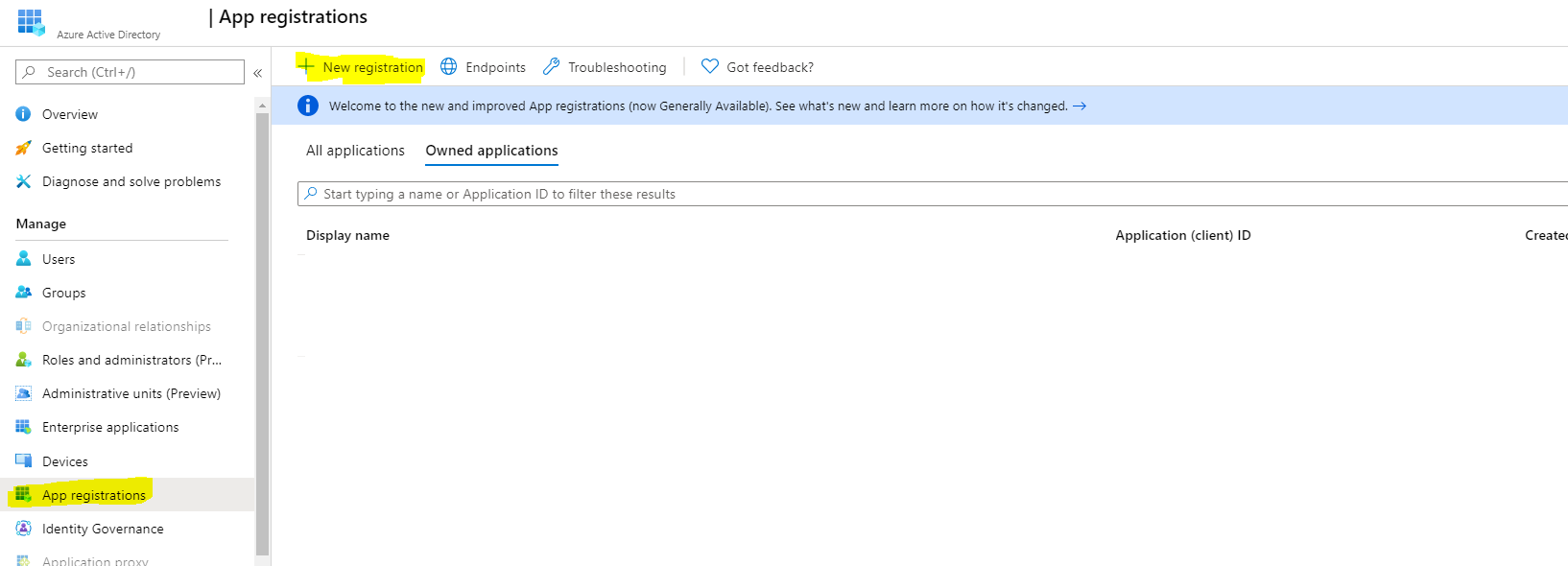Click the Troubleshooting wrench icon
1568x566 pixels.
tap(551, 66)
